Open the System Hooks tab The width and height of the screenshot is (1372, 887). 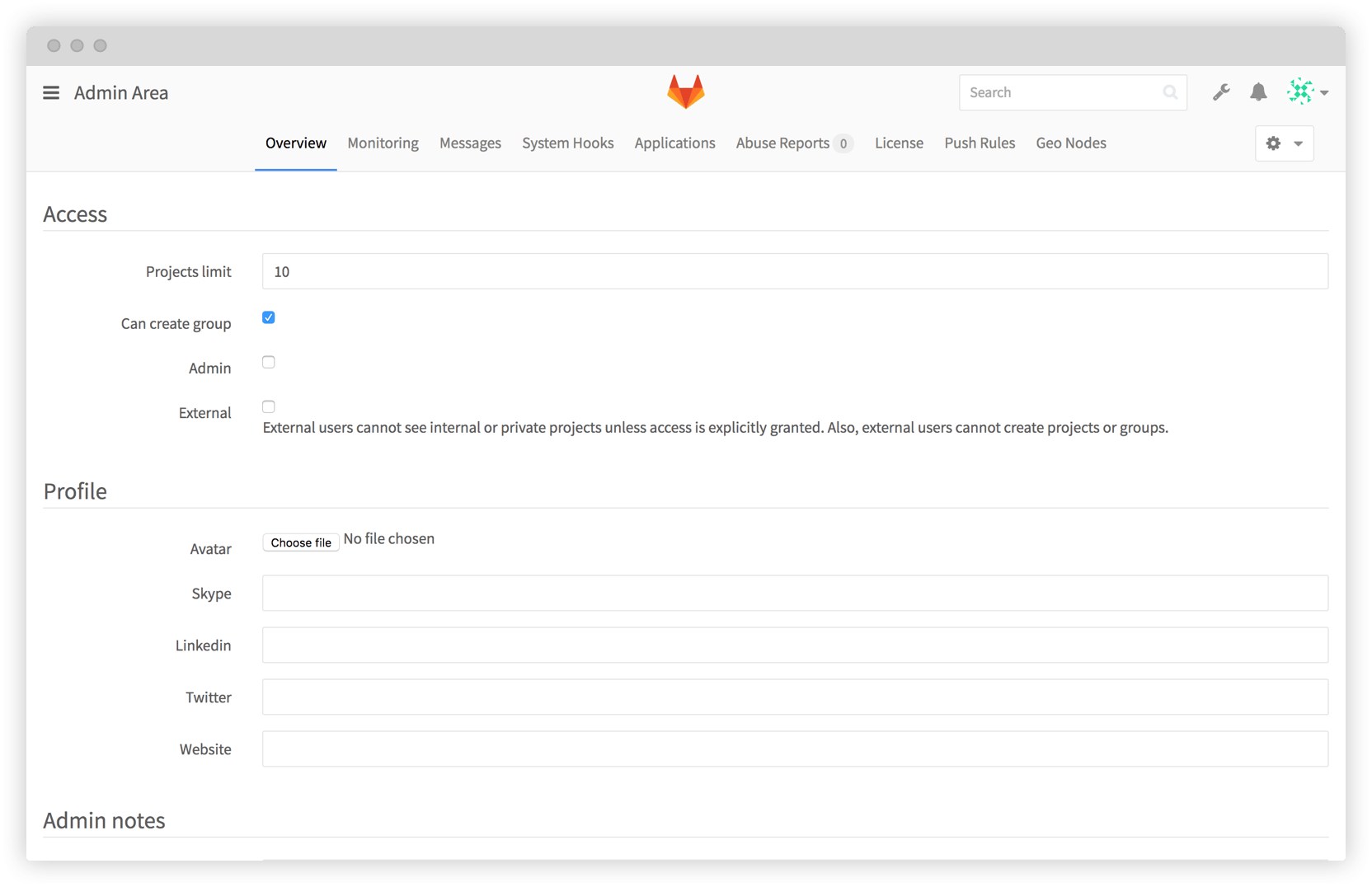click(567, 143)
